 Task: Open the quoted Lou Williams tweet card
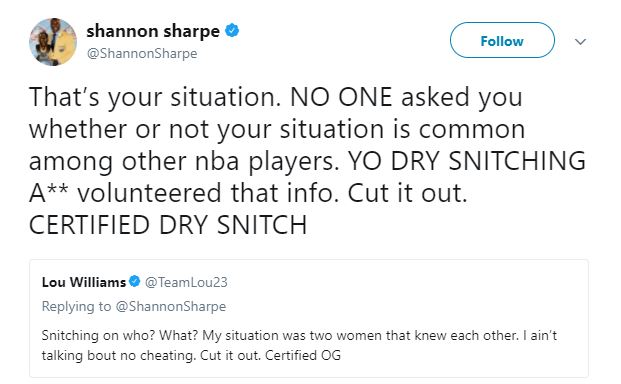[309, 318]
